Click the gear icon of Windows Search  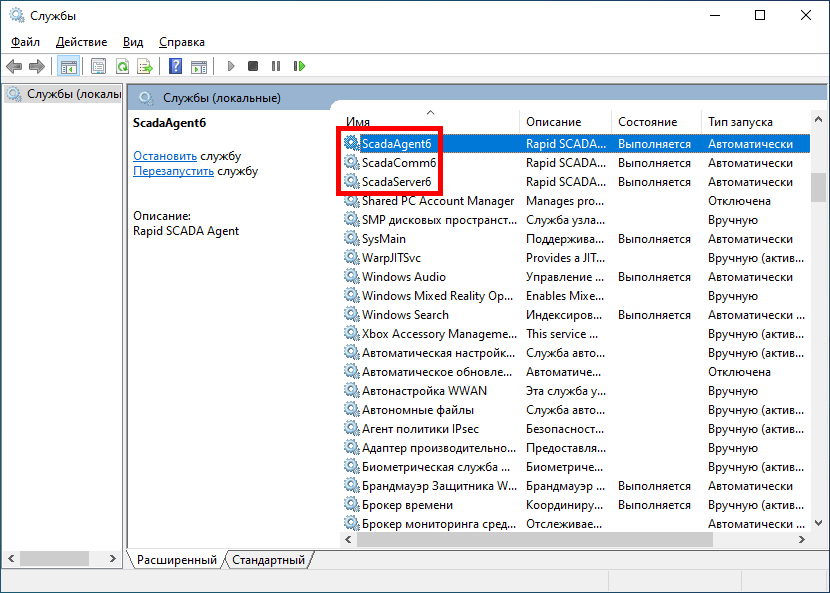tap(351, 315)
